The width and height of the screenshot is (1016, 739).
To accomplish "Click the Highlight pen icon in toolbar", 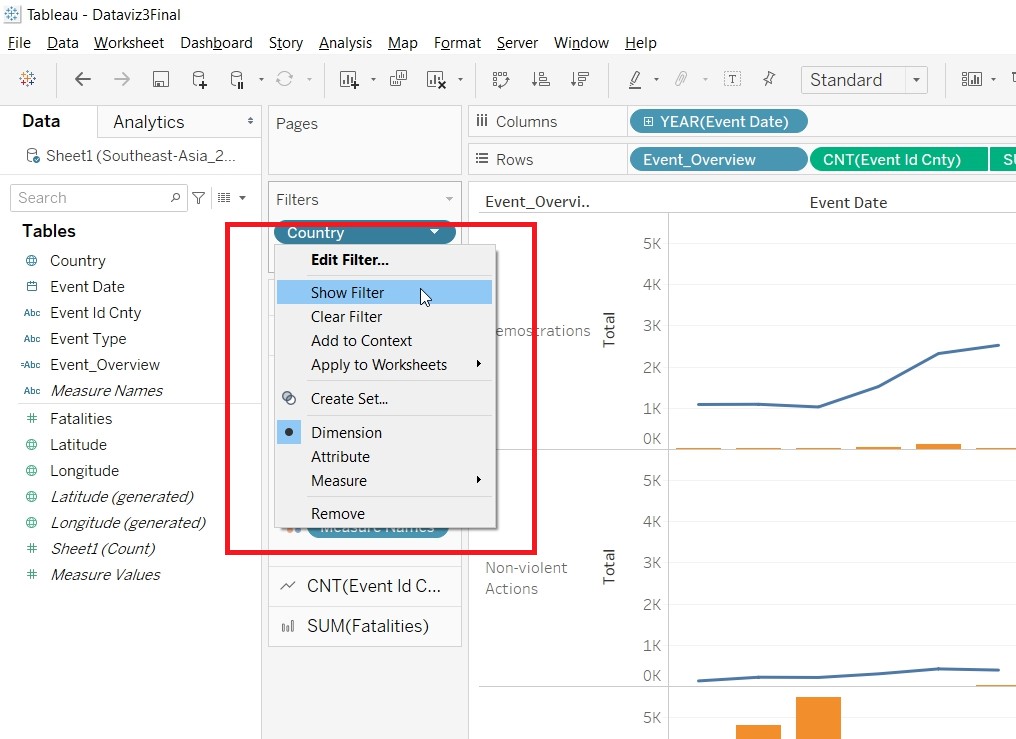I will pyautogui.click(x=635, y=80).
